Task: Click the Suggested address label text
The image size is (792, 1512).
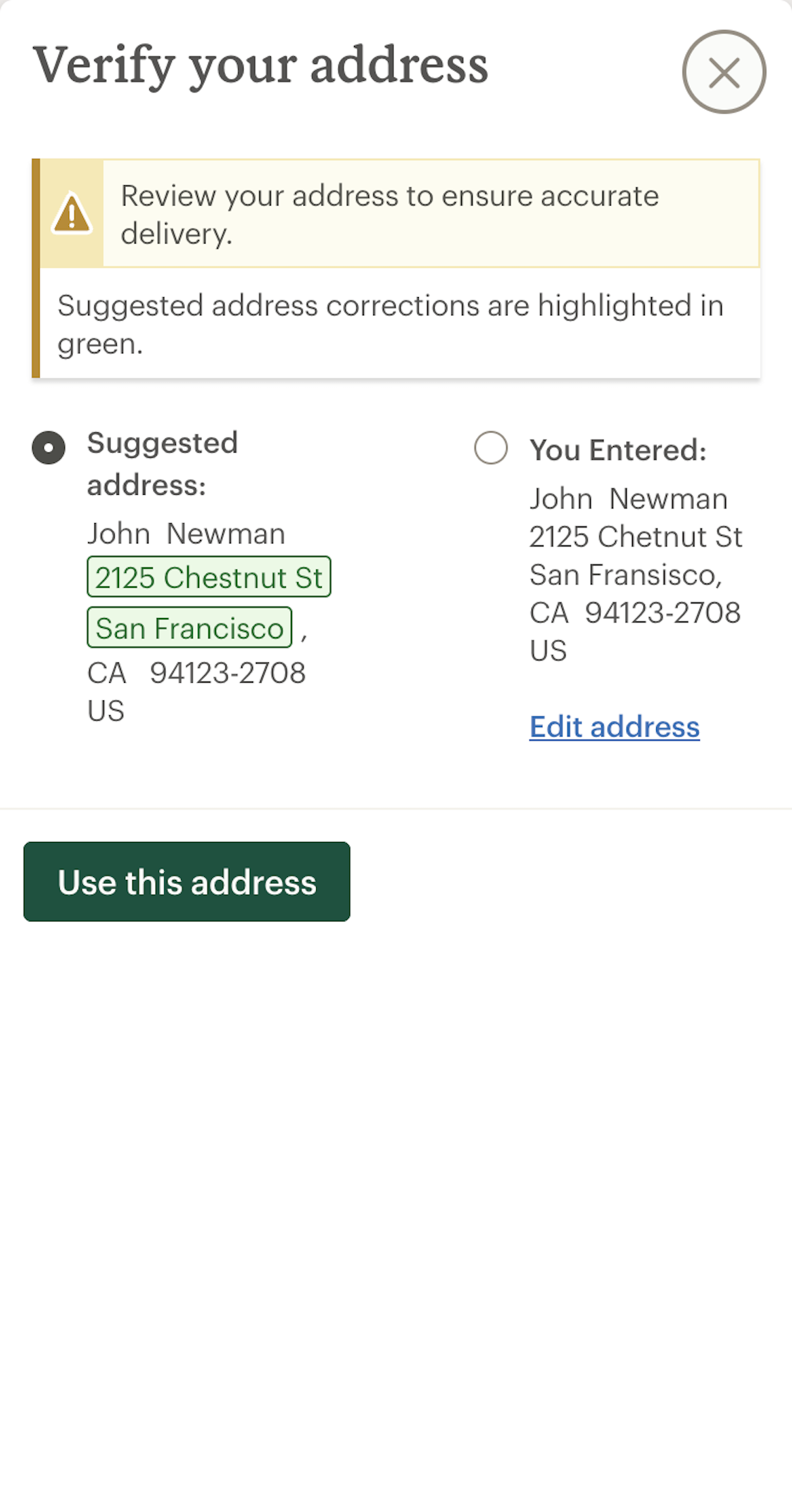Action: [162, 463]
